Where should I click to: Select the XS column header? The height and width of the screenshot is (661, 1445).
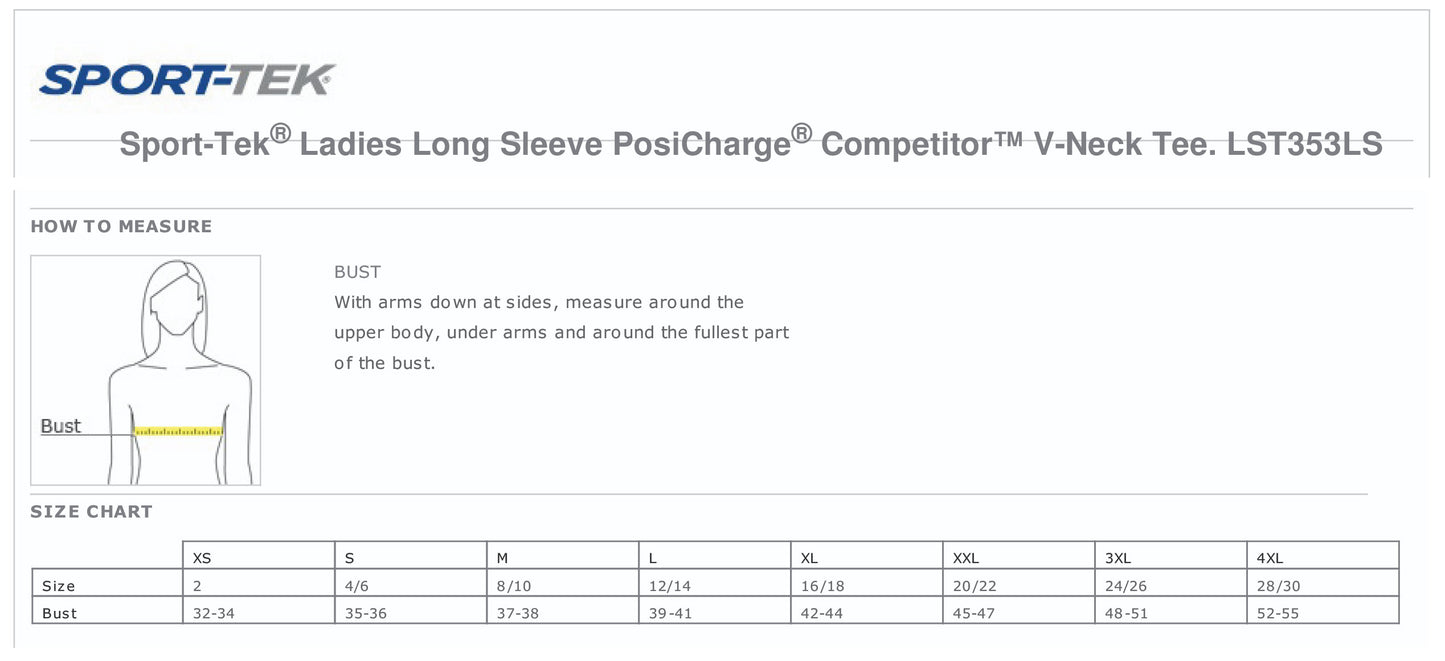202,558
